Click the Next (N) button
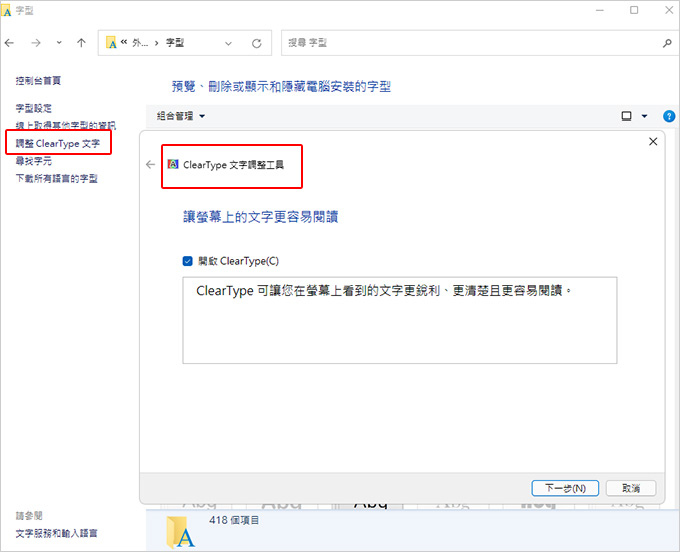 click(x=565, y=488)
